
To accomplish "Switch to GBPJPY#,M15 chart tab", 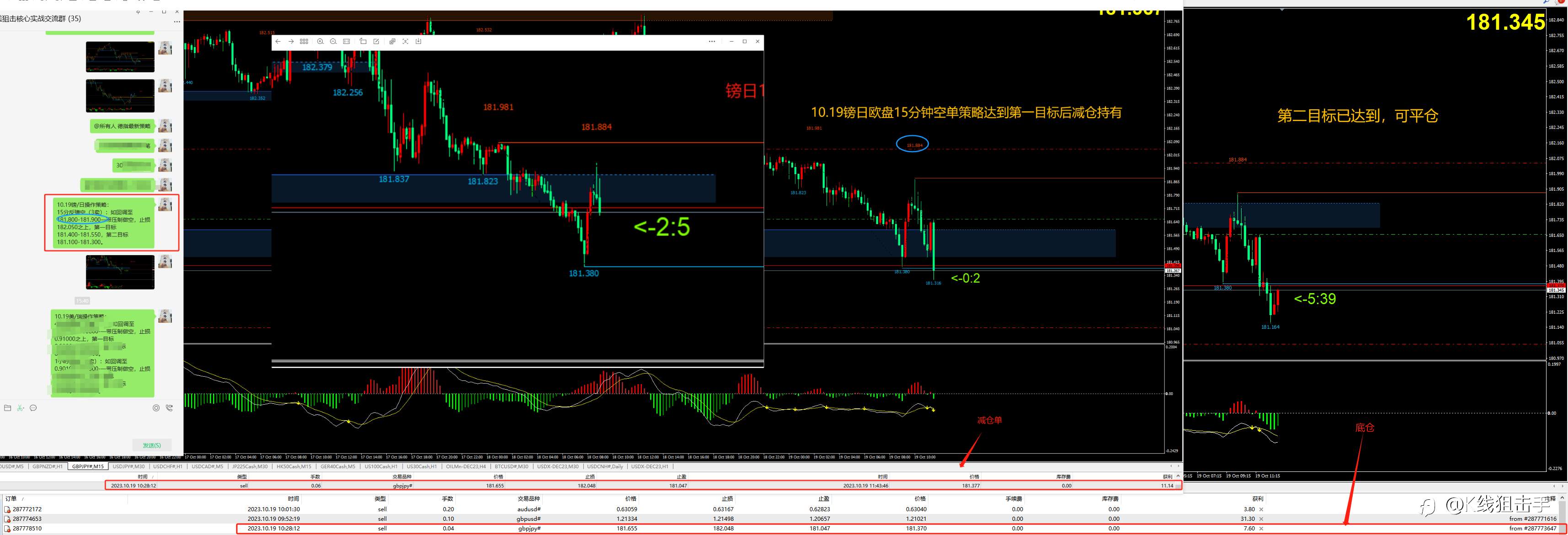I will [x=88, y=467].
